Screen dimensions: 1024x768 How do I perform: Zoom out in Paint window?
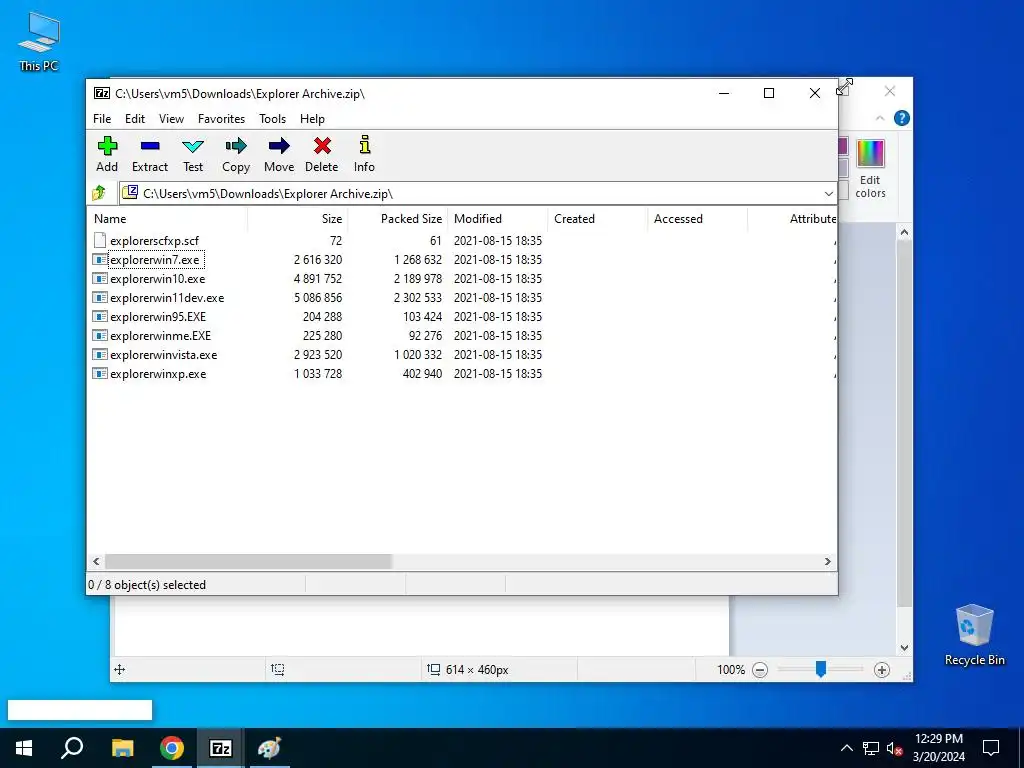[760, 669]
